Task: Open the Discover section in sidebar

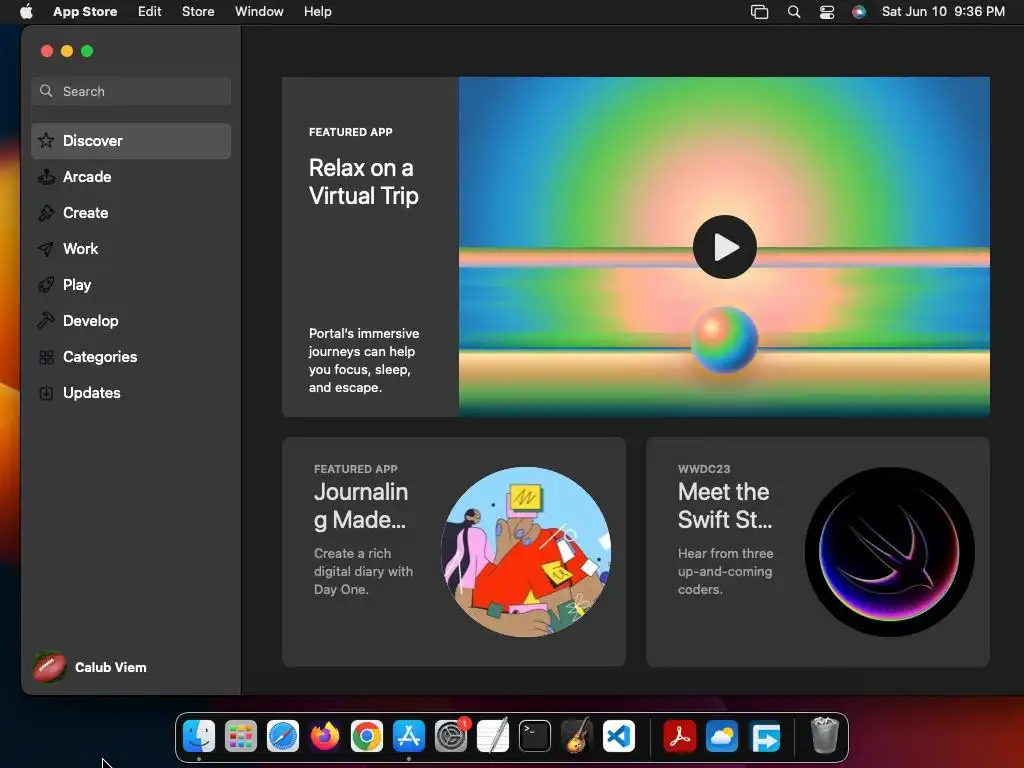Action: click(131, 141)
